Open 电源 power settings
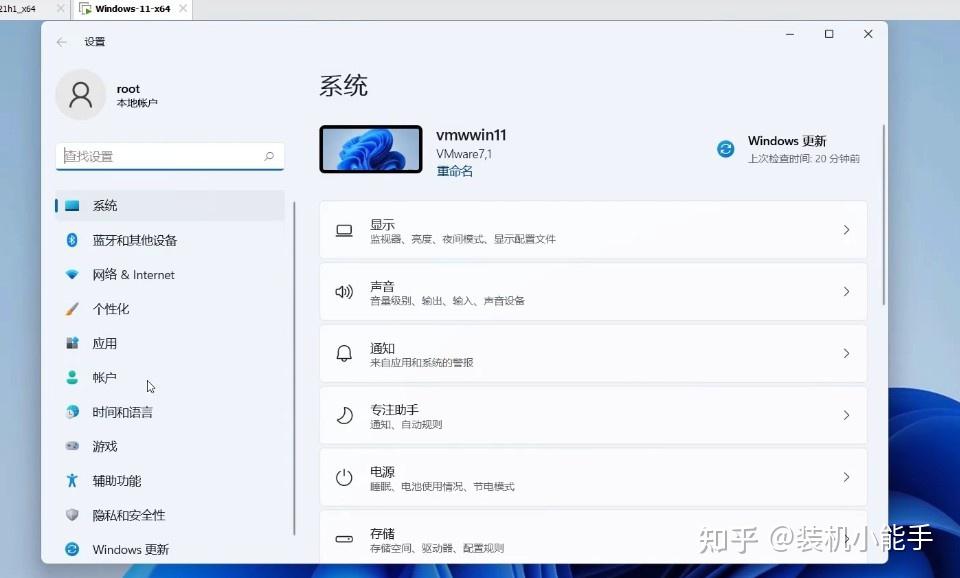 [591, 477]
